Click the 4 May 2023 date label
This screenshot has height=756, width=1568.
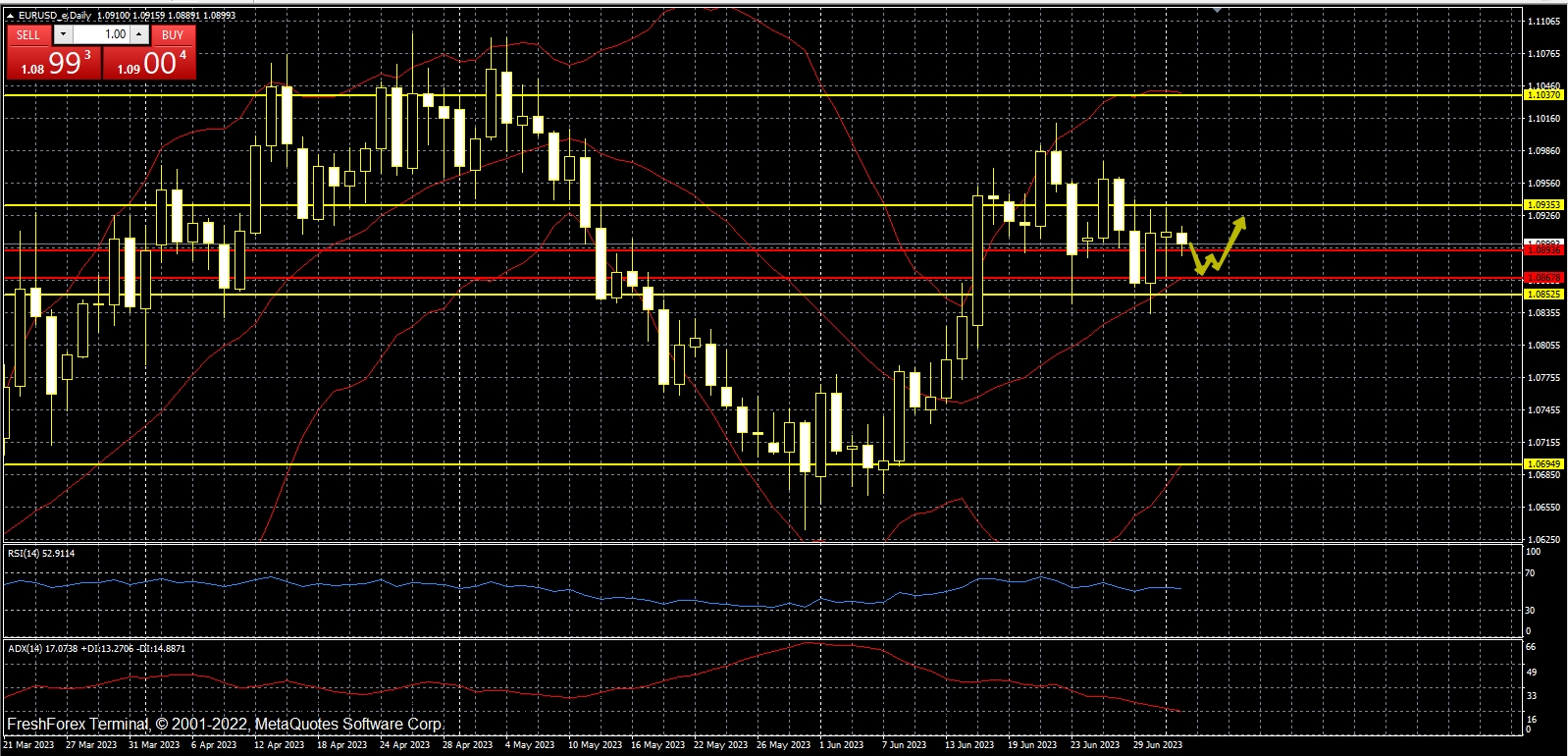tap(530, 745)
